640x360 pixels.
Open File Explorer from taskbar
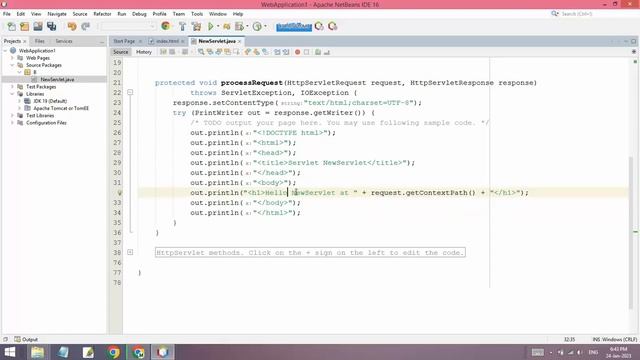coord(37,352)
